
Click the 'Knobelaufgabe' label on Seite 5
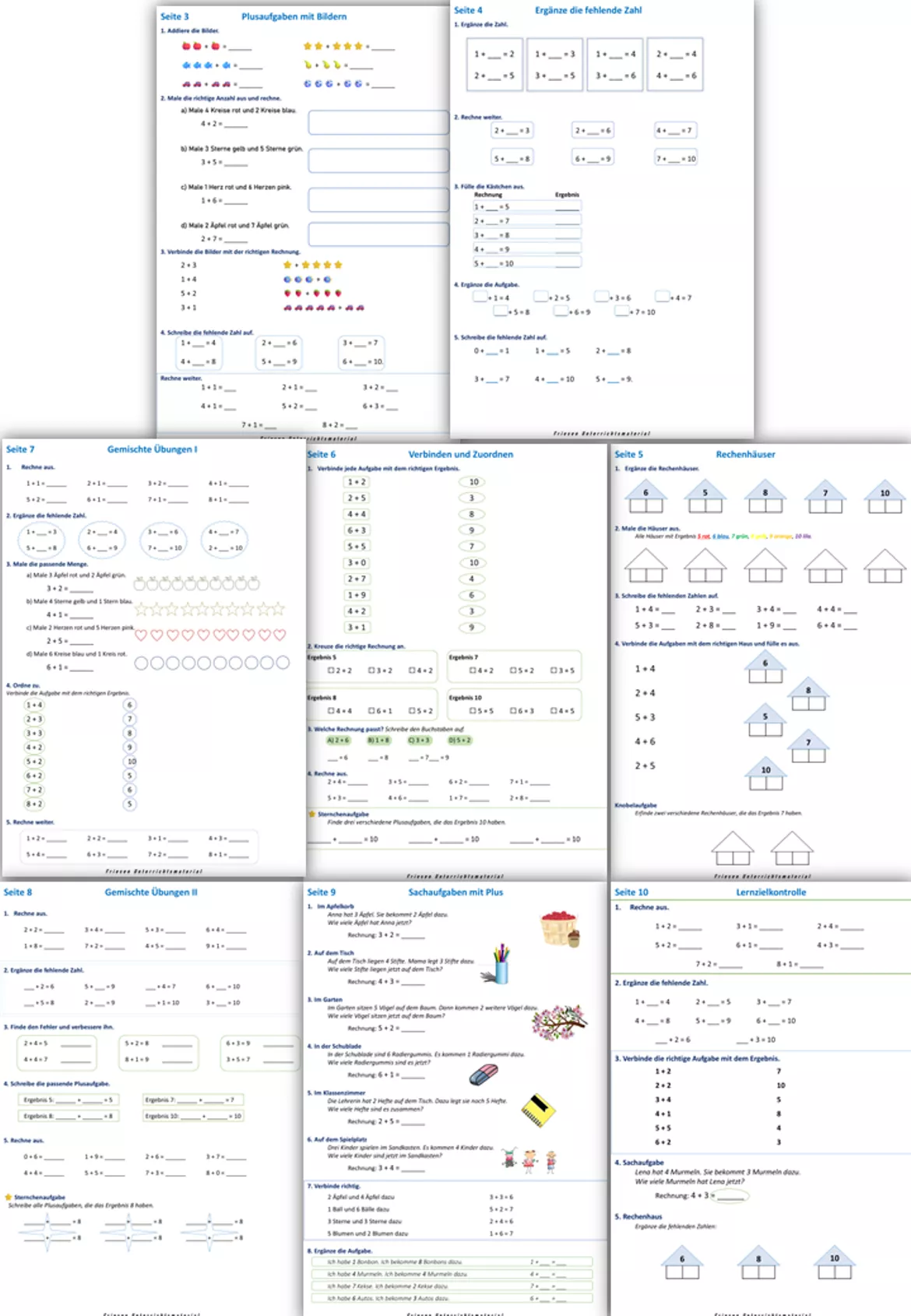pos(635,805)
